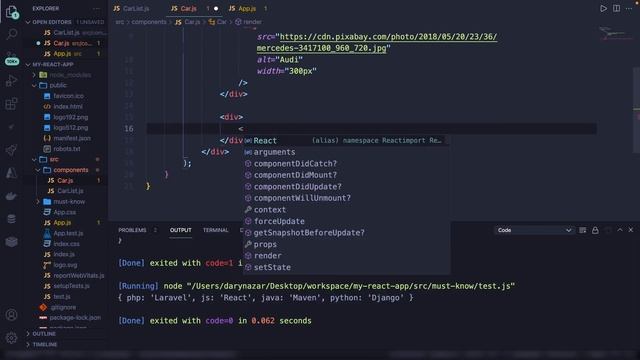Open editor More Actions ellipsis
The image size is (640, 360).
[629, 8]
